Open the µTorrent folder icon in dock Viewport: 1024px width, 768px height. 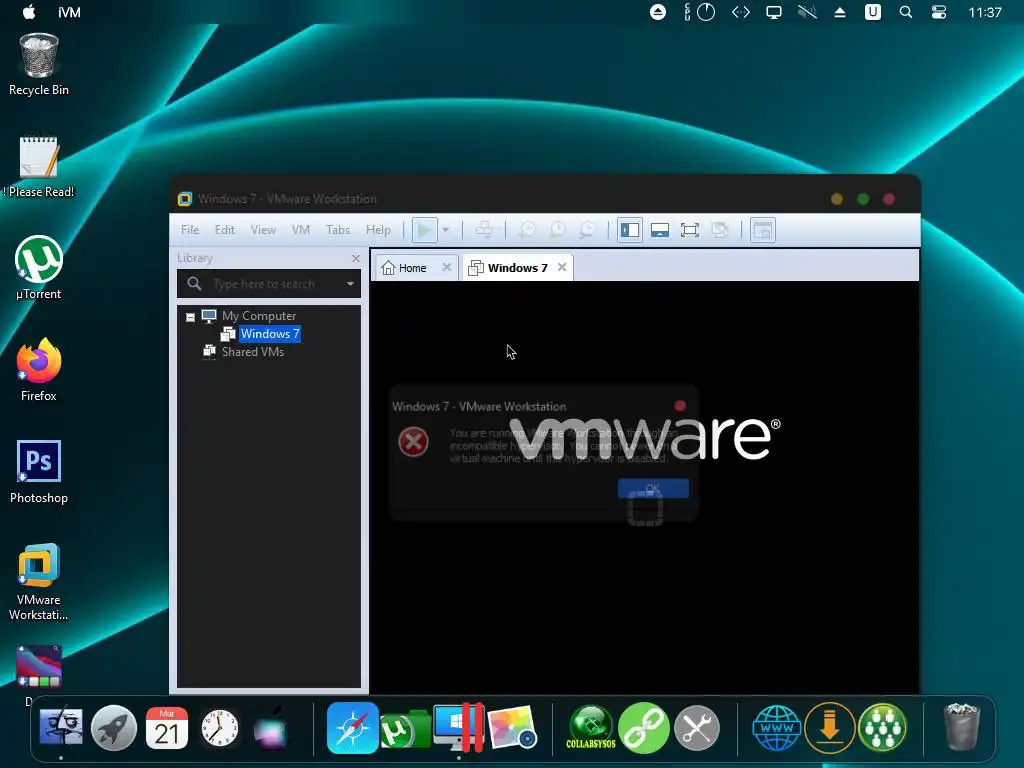(404, 729)
